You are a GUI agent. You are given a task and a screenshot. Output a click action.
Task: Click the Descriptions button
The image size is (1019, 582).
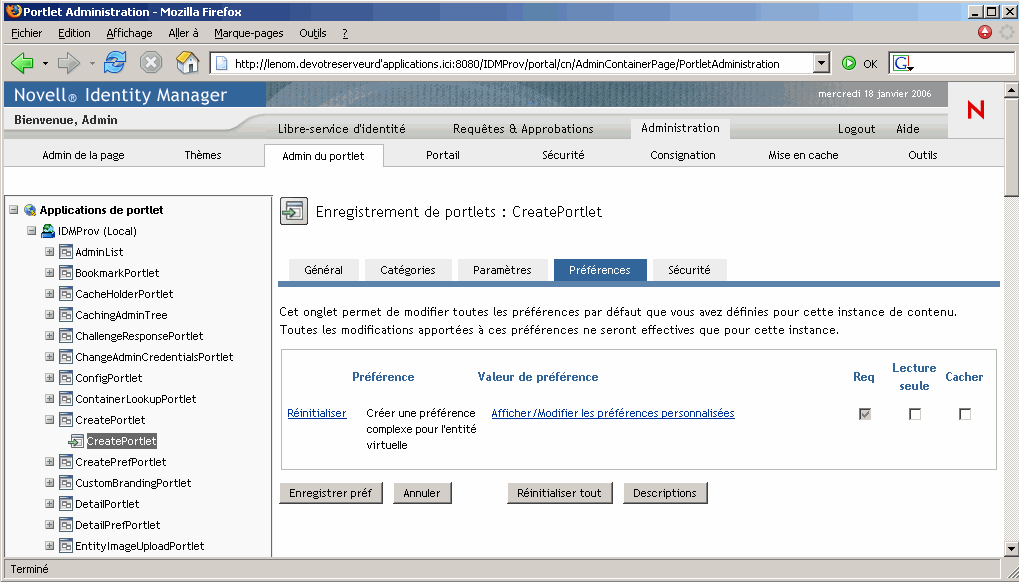click(665, 493)
